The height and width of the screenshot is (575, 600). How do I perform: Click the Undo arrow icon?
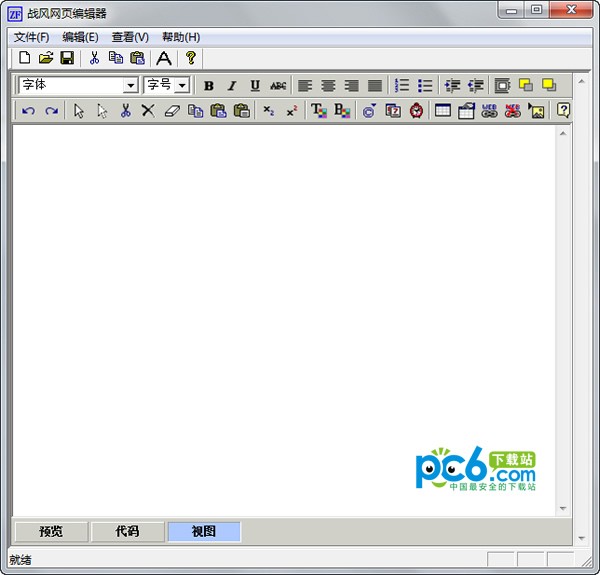[28, 111]
